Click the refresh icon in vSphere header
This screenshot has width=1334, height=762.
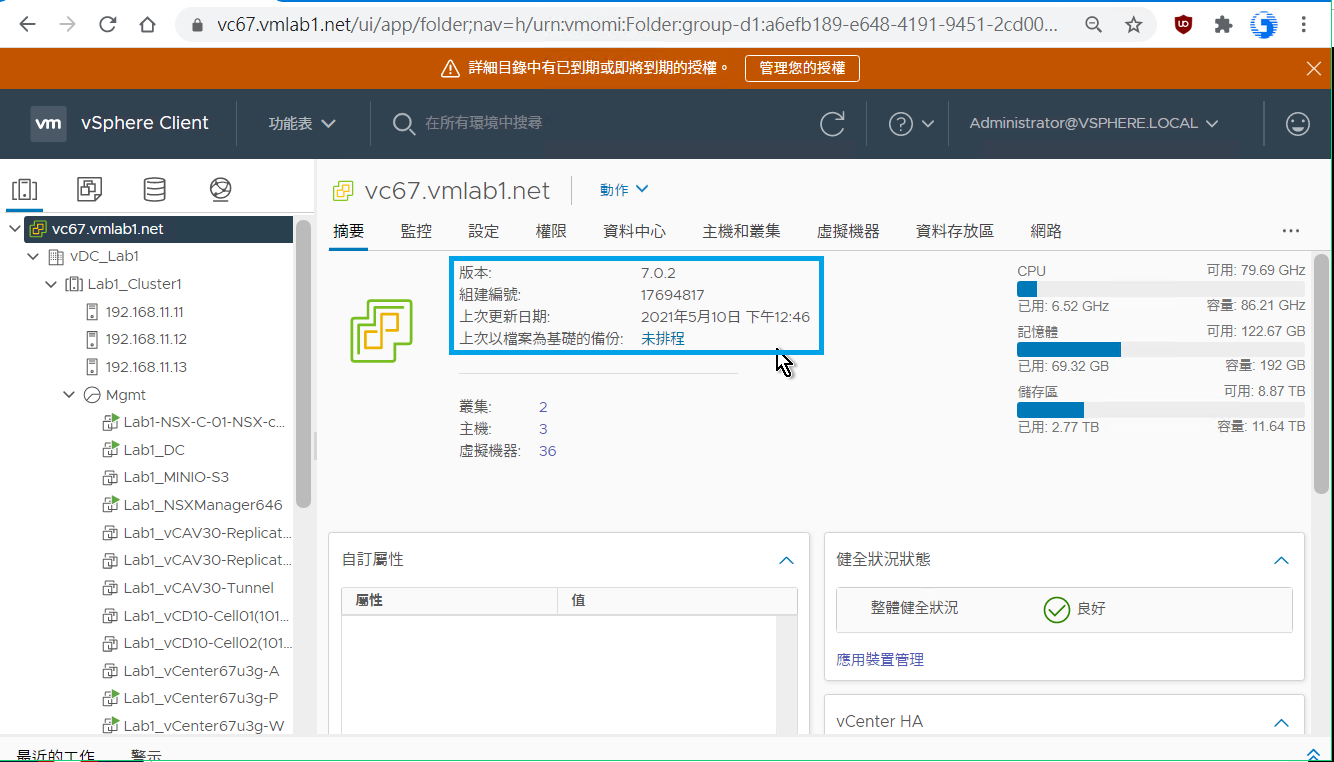coord(832,124)
